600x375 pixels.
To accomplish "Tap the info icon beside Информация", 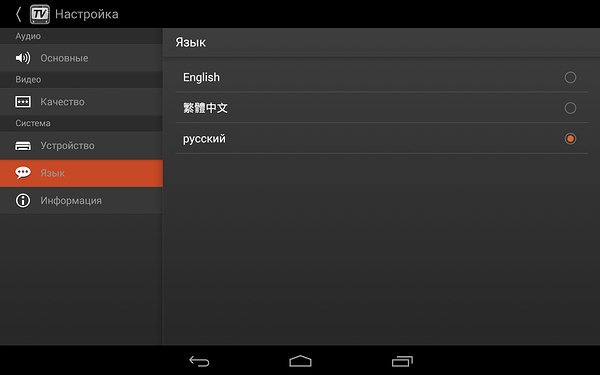I will 23,201.
